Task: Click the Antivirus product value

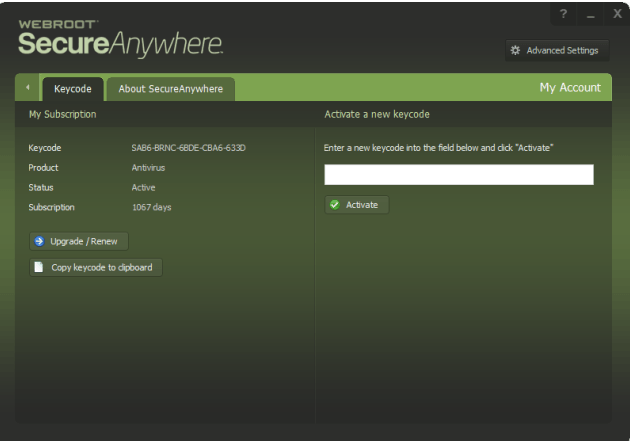Action: 148,168
